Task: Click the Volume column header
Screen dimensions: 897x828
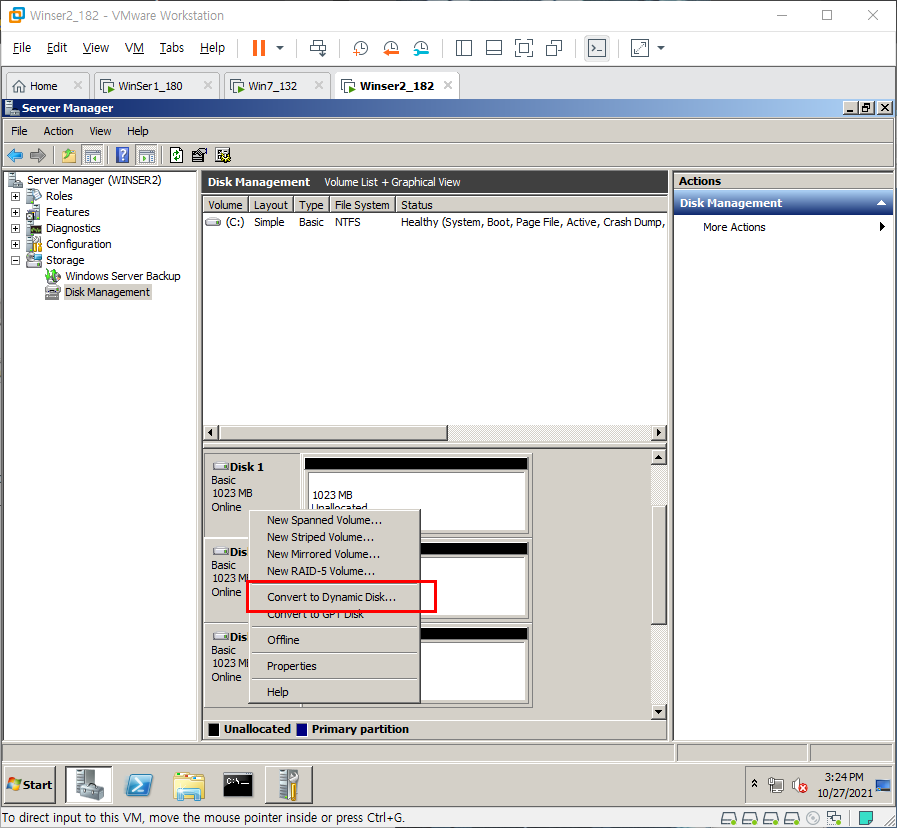Action: [225, 205]
